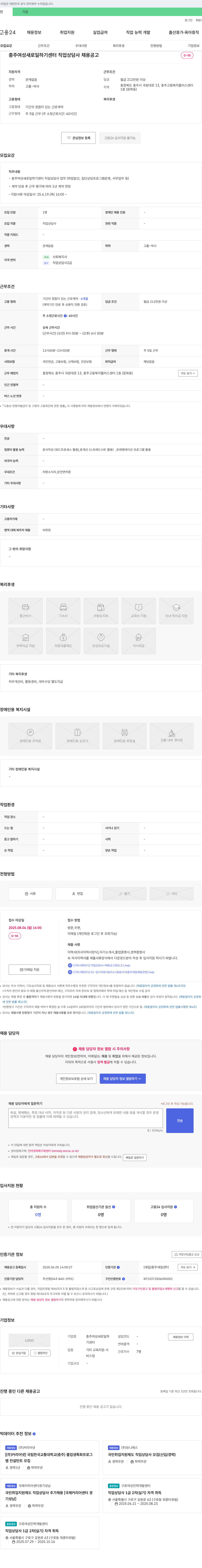Click the help icon next to 구인인증번호
The height and width of the screenshot is (1568, 202).
point(124,1279)
